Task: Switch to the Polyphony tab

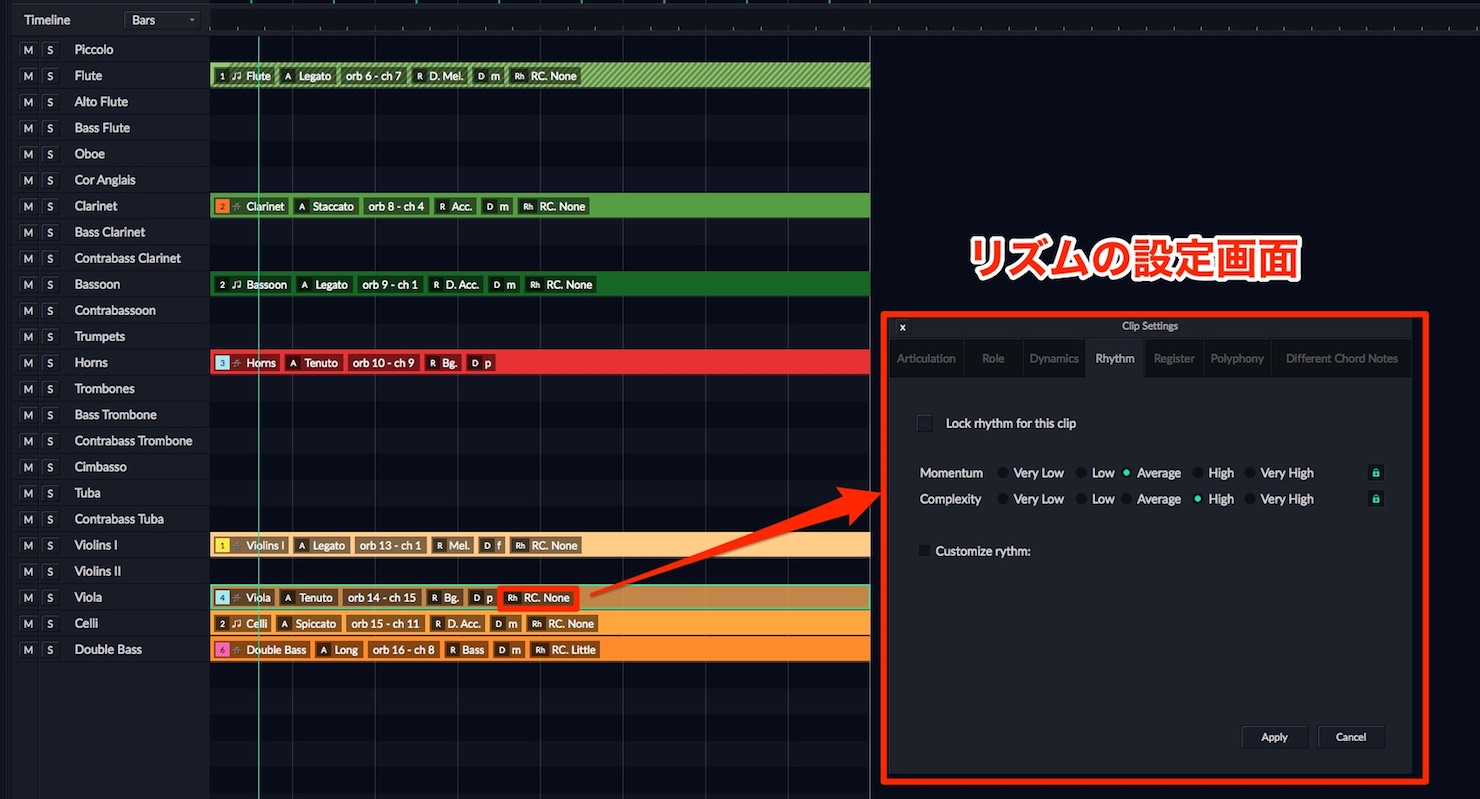Action: [1237, 358]
